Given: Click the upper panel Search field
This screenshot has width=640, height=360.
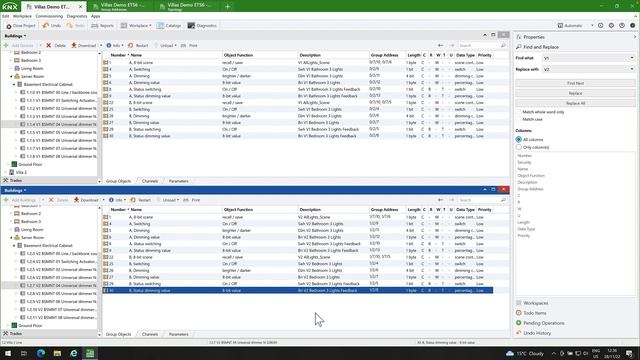Looking at the screenshot, I should coord(482,45).
